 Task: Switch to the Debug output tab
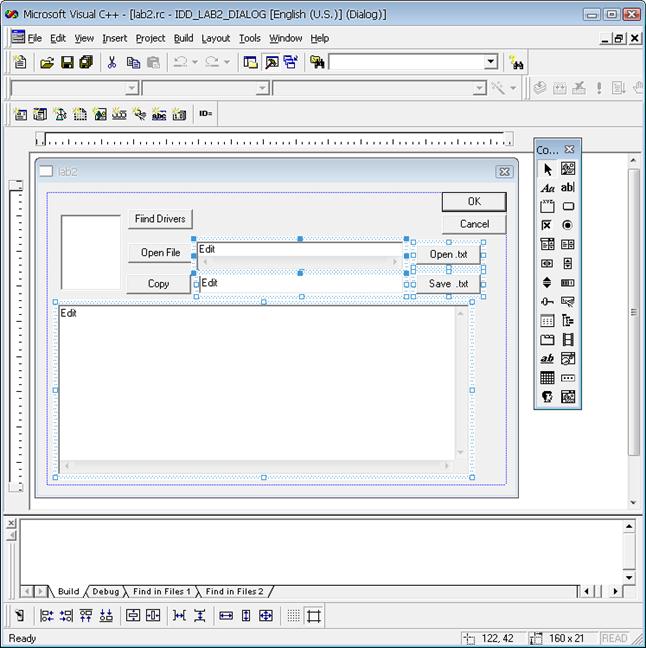[x=105, y=591]
